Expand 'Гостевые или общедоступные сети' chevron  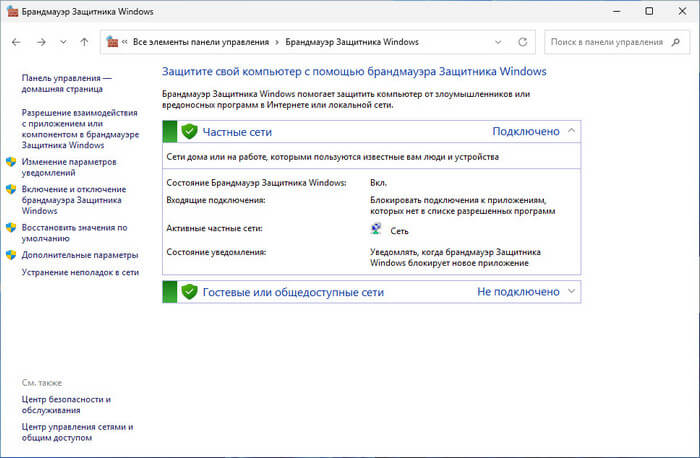point(571,291)
